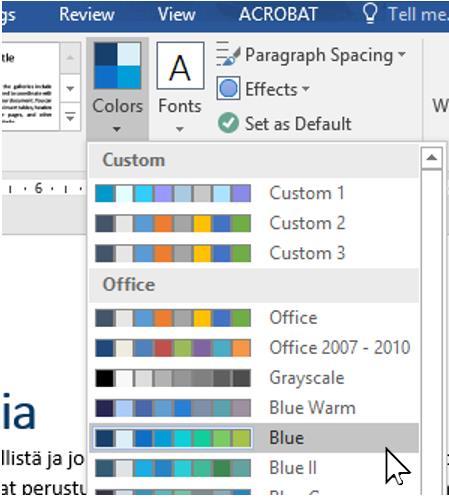Click the green Set as Default checkmark icon
Screen dimensions: 449x499
coord(228,123)
